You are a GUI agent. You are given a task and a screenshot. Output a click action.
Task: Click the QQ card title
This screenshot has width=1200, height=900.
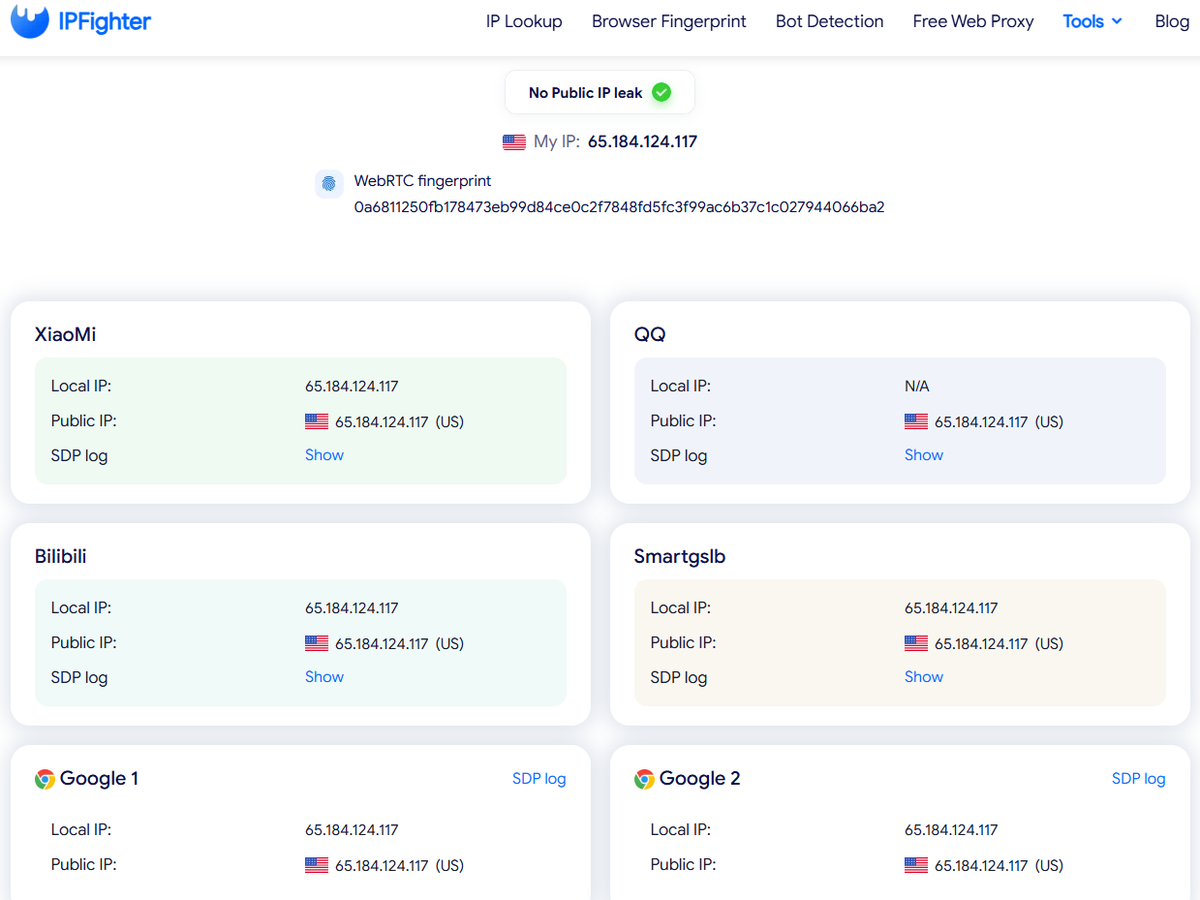point(650,335)
